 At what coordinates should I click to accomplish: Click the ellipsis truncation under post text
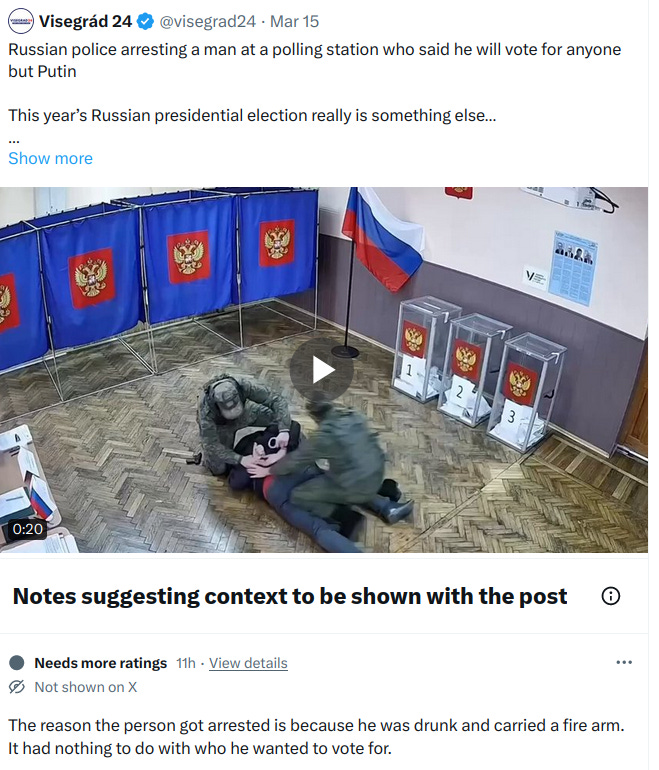tap(14, 141)
